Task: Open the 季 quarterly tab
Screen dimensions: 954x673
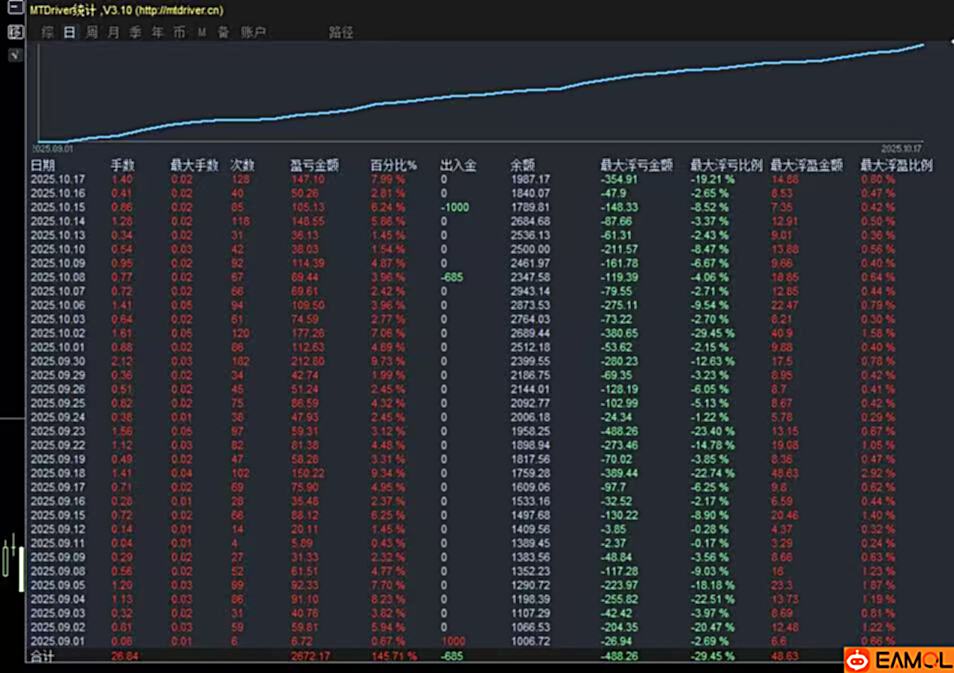Action: click(135, 32)
